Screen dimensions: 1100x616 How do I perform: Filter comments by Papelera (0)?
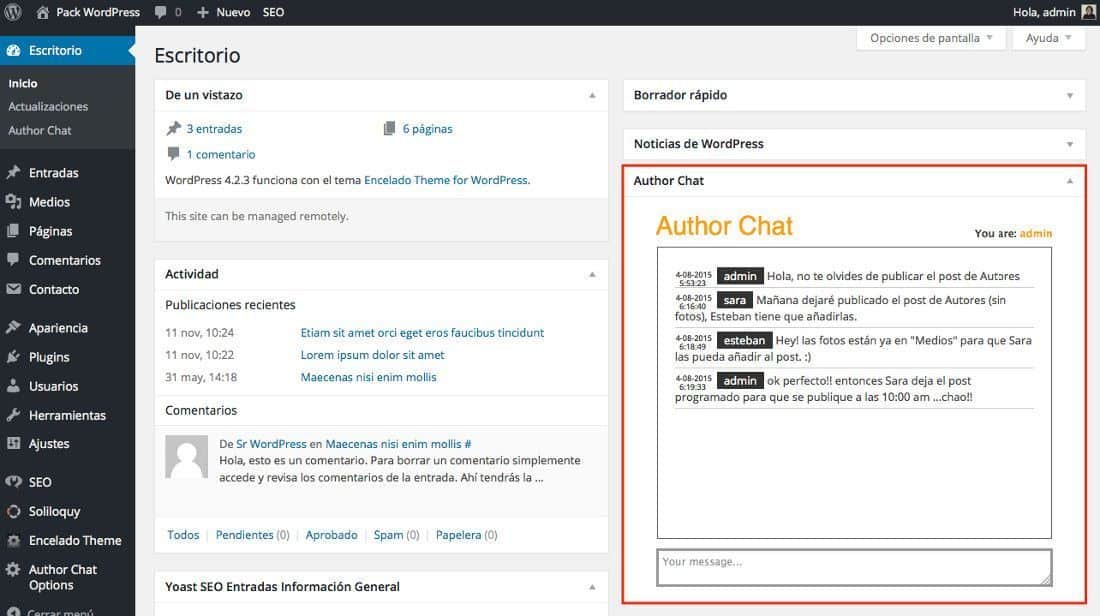pos(467,535)
